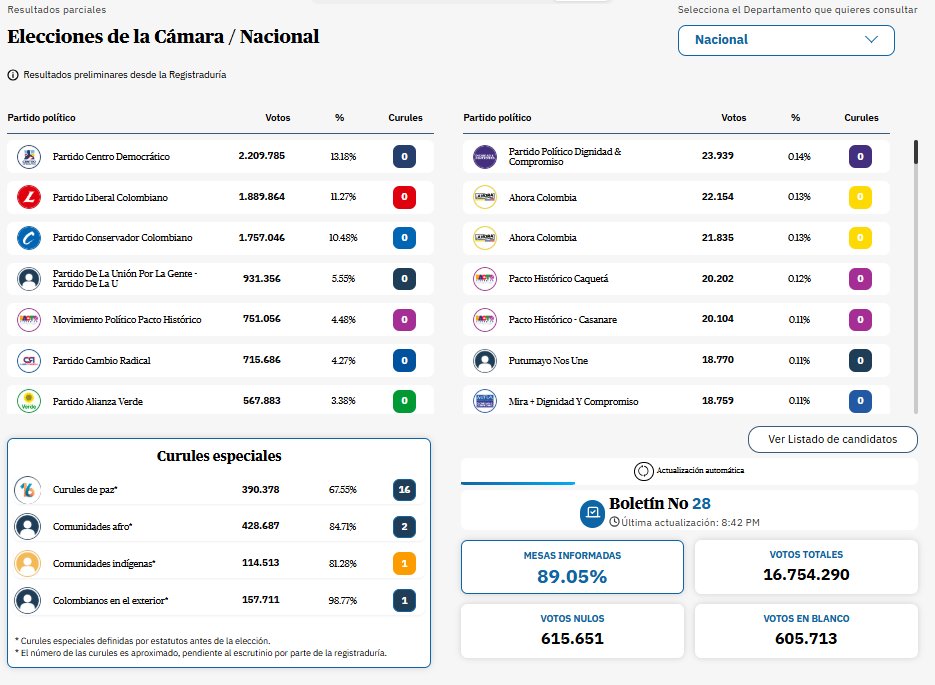
Task: Open the Nacional department dropdown
Action: pyautogui.click(x=786, y=41)
